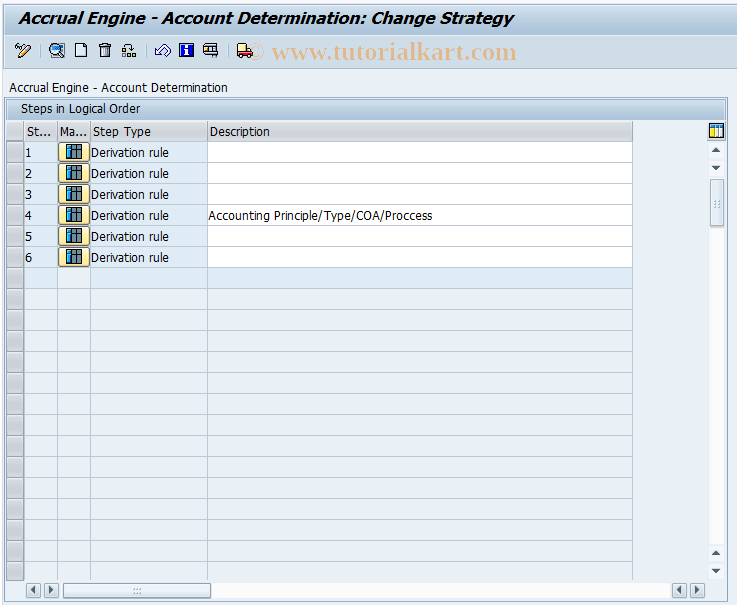
Task: Click the bottom down arrow of the vertical scrollbar
Action: tap(716, 571)
